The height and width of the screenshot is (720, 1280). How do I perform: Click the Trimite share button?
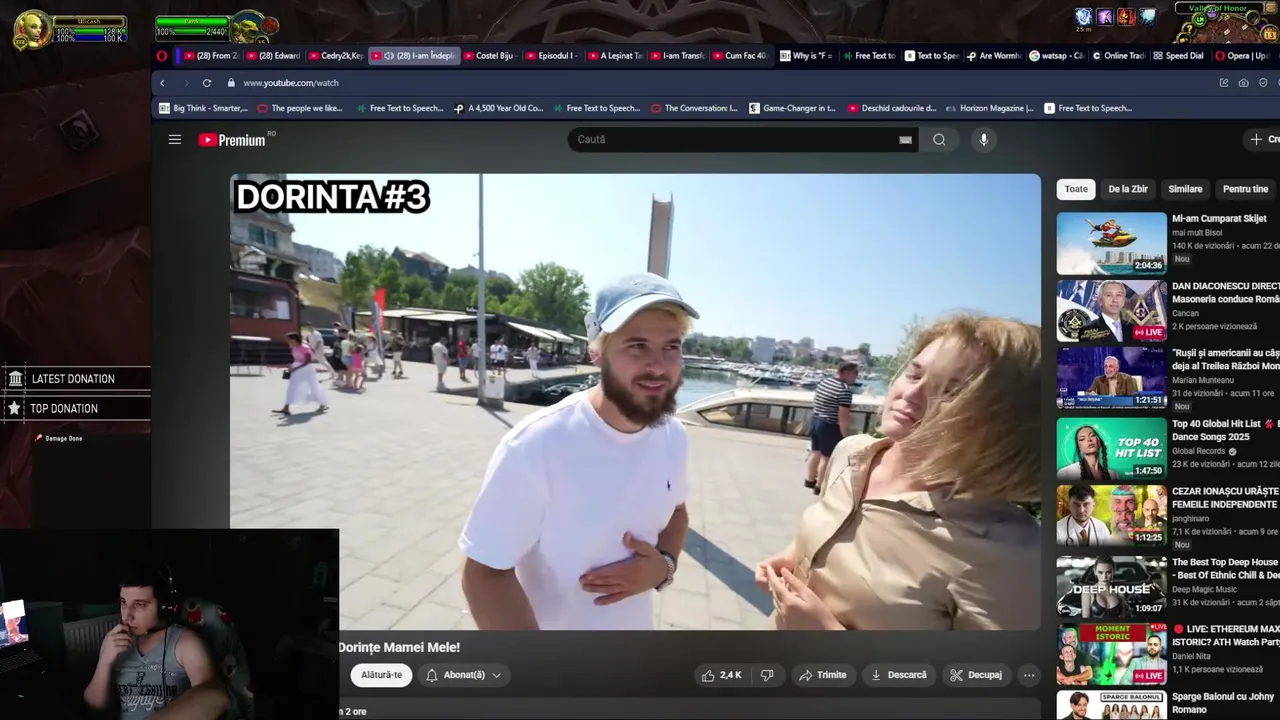click(822, 675)
